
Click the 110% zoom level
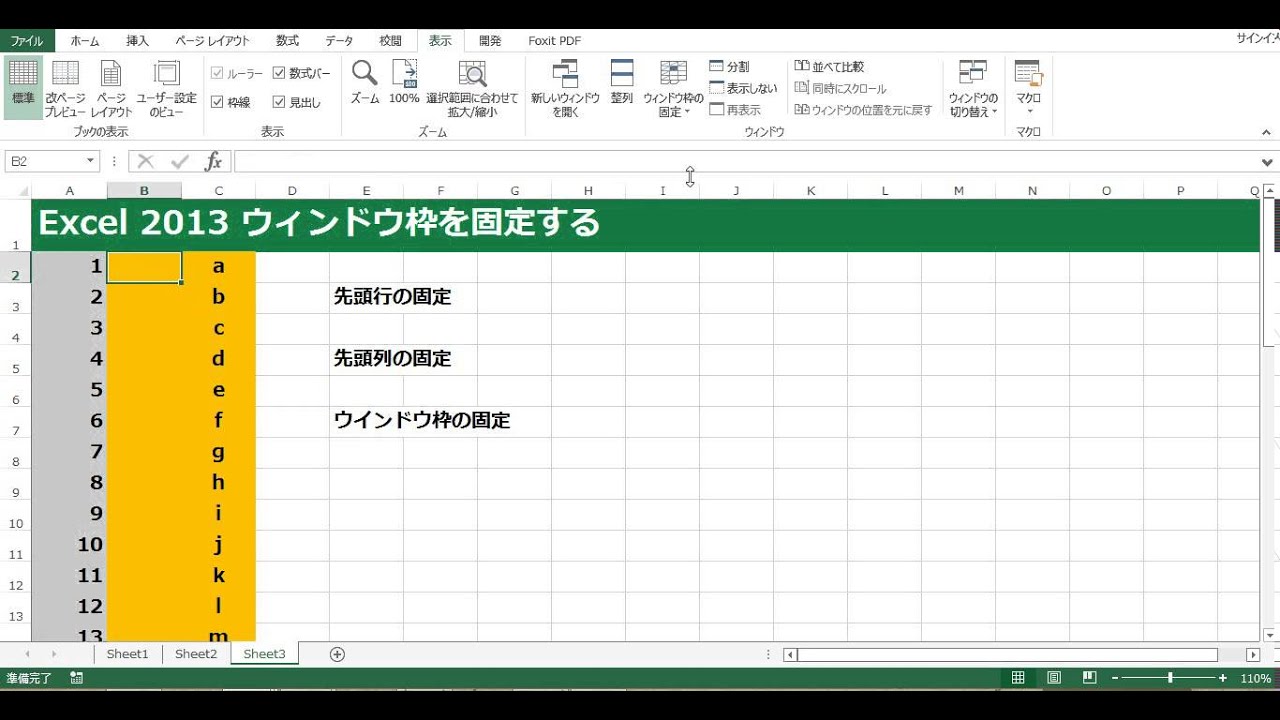pos(1256,678)
